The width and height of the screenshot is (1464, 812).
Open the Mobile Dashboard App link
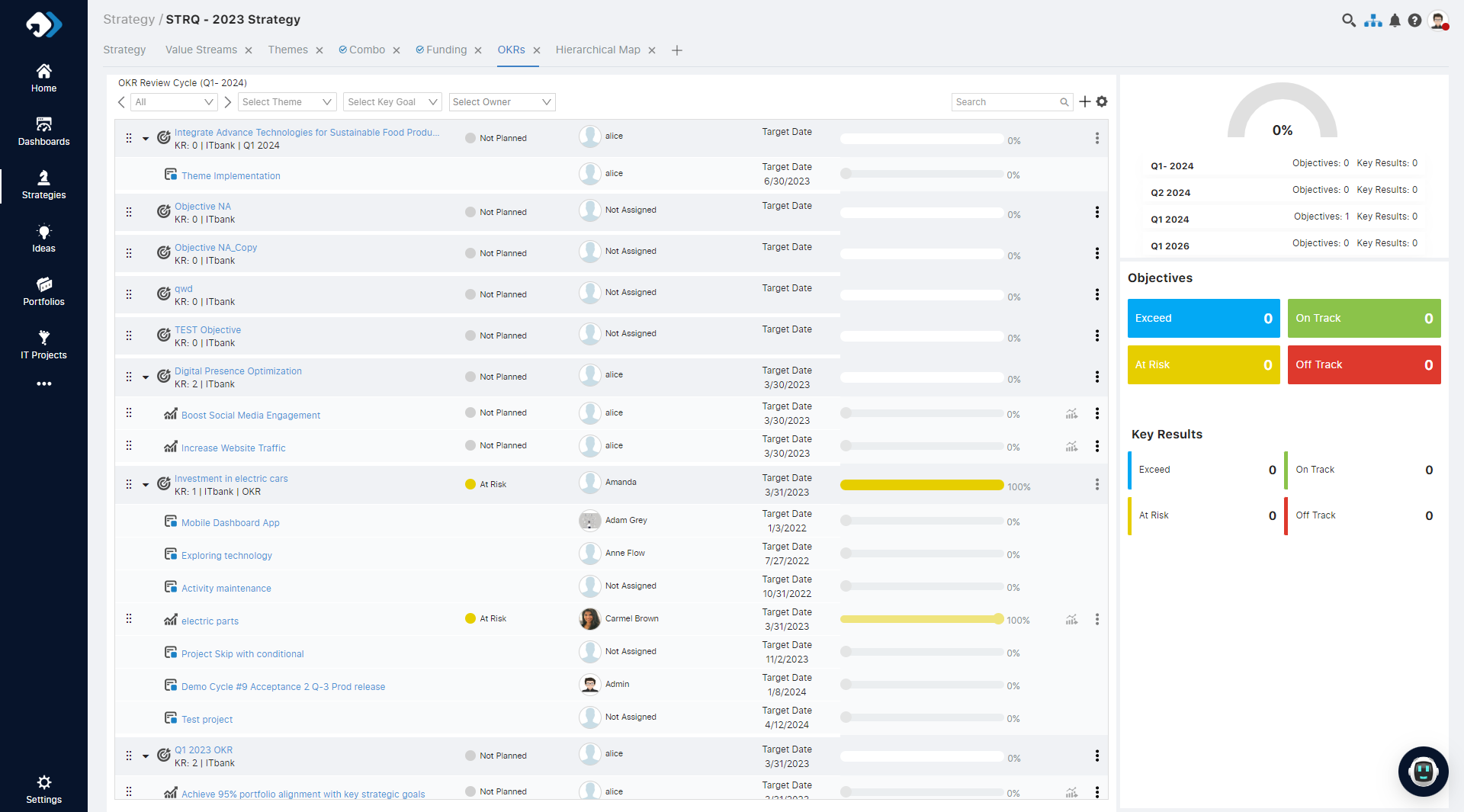coord(230,523)
